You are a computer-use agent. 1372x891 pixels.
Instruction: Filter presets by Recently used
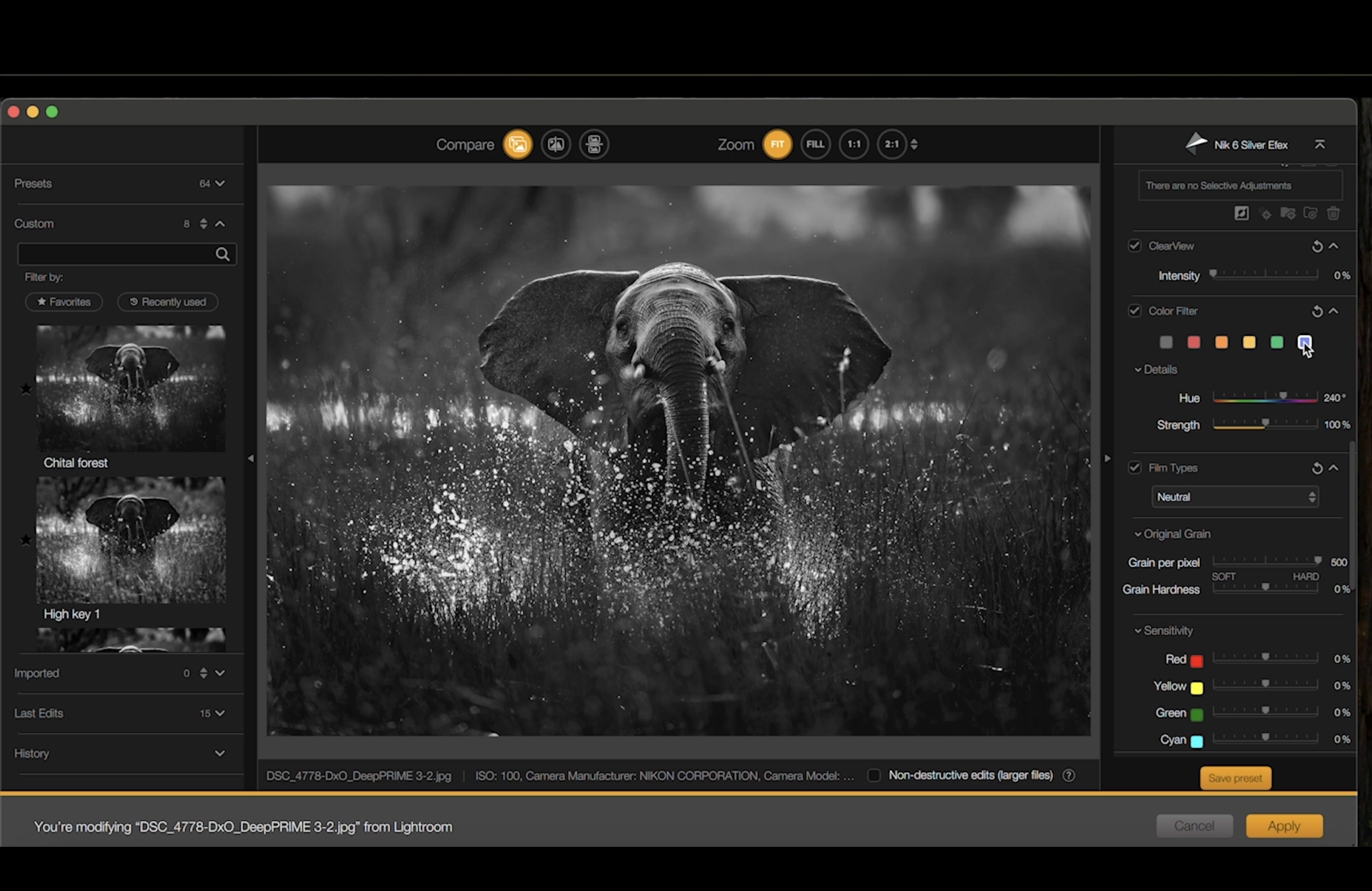(x=168, y=302)
